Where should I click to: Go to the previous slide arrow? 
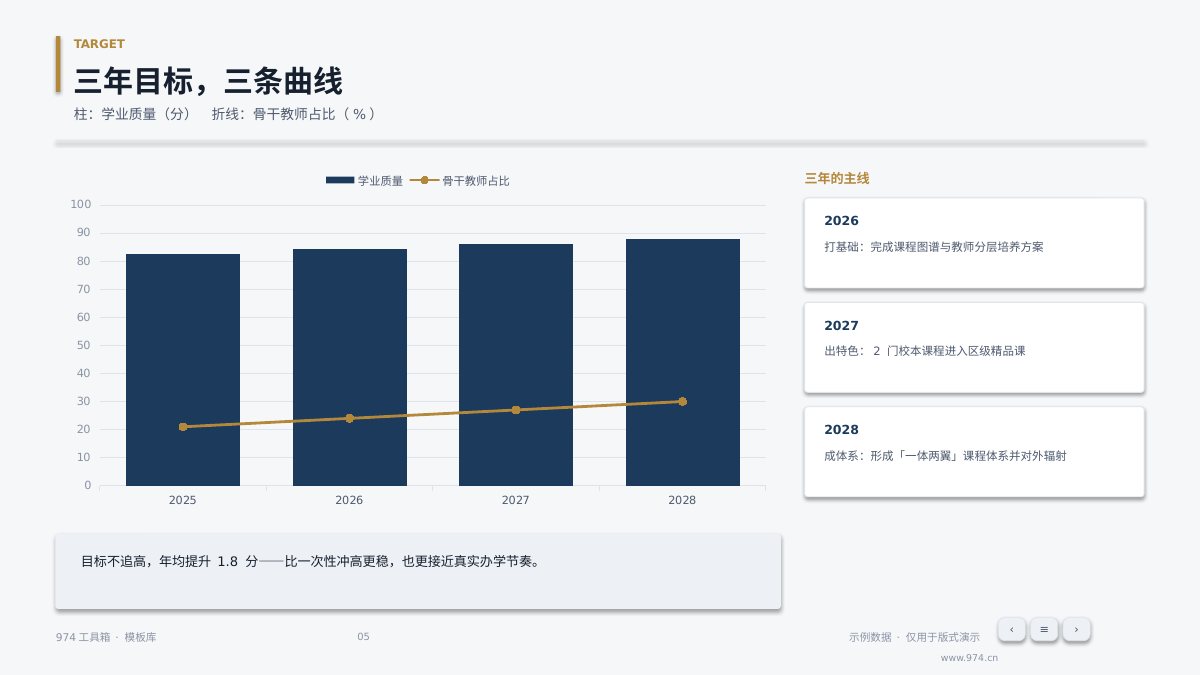[x=1012, y=629]
